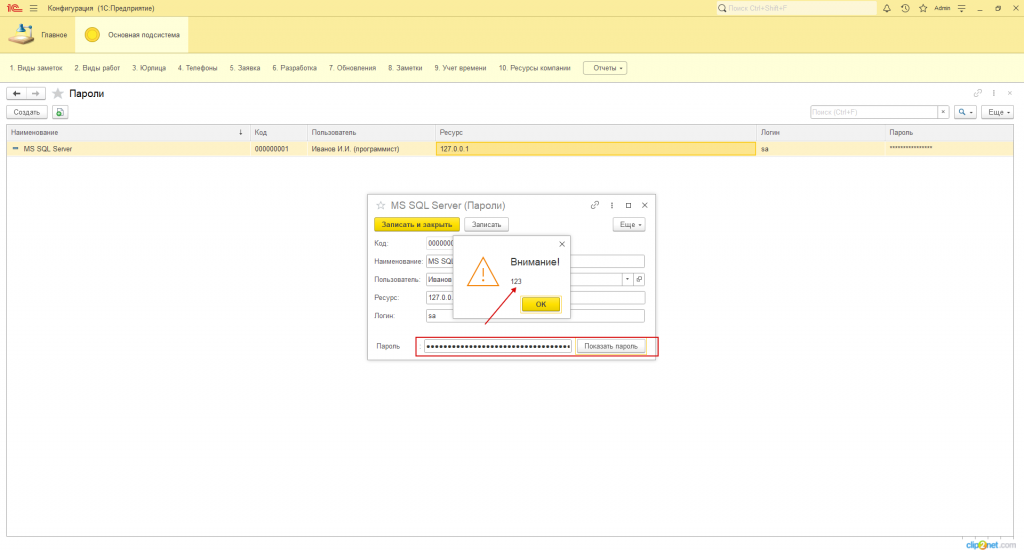
Task: Open 10. Ресурсы компании
Action: pyautogui.click(x=535, y=68)
